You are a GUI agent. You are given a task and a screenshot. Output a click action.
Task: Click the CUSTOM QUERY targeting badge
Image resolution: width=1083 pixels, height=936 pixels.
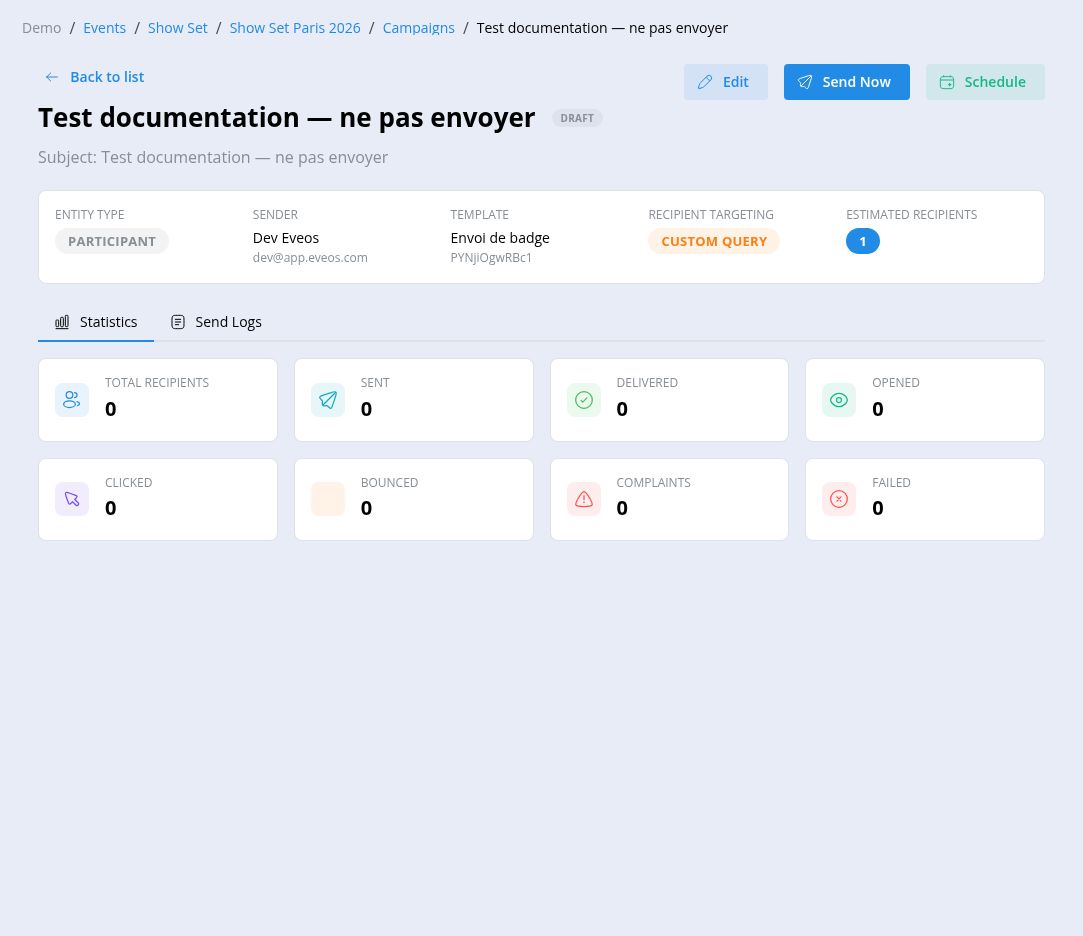[714, 241]
